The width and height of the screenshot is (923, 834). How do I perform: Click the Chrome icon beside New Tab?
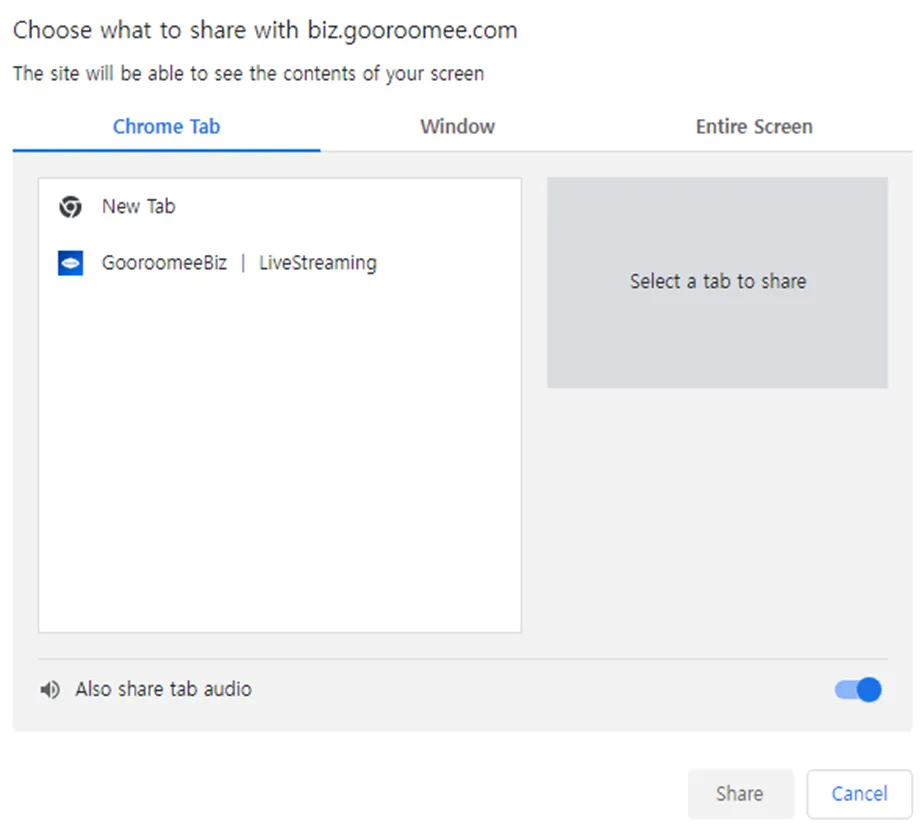pyautogui.click(x=70, y=207)
